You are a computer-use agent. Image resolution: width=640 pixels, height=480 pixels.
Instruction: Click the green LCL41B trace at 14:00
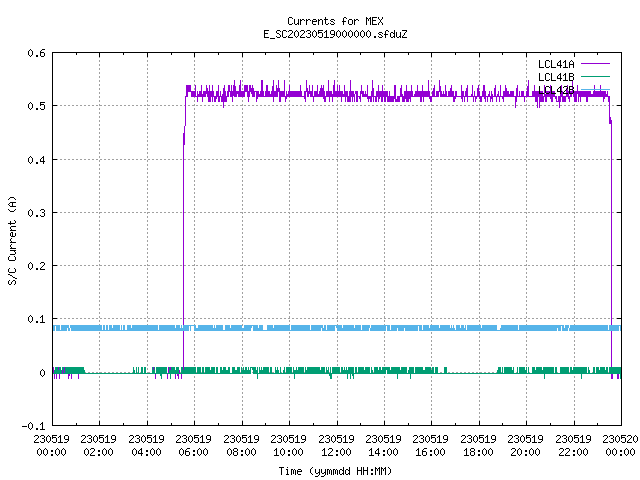[384, 371]
